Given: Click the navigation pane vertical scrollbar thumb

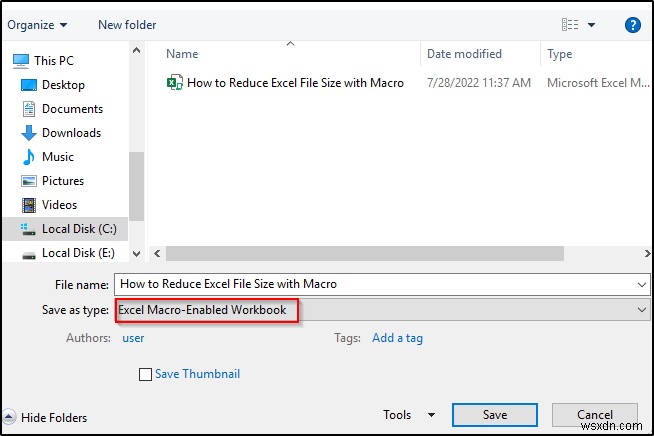Looking at the screenshot, I should 136,186.
